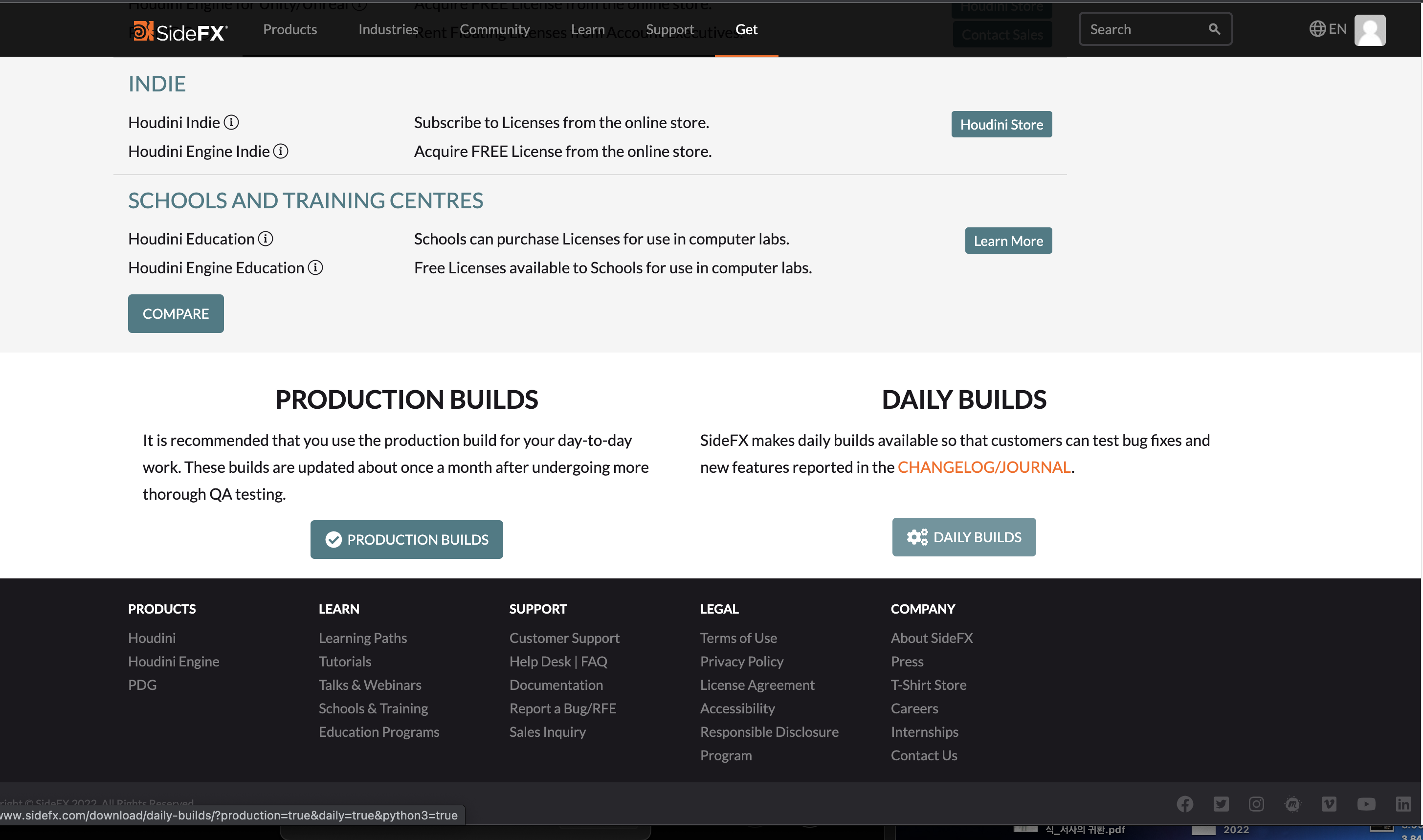The width and height of the screenshot is (1423, 840).
Task: Click the info icon beside Houdini Indie
Action: pos(231,122)
